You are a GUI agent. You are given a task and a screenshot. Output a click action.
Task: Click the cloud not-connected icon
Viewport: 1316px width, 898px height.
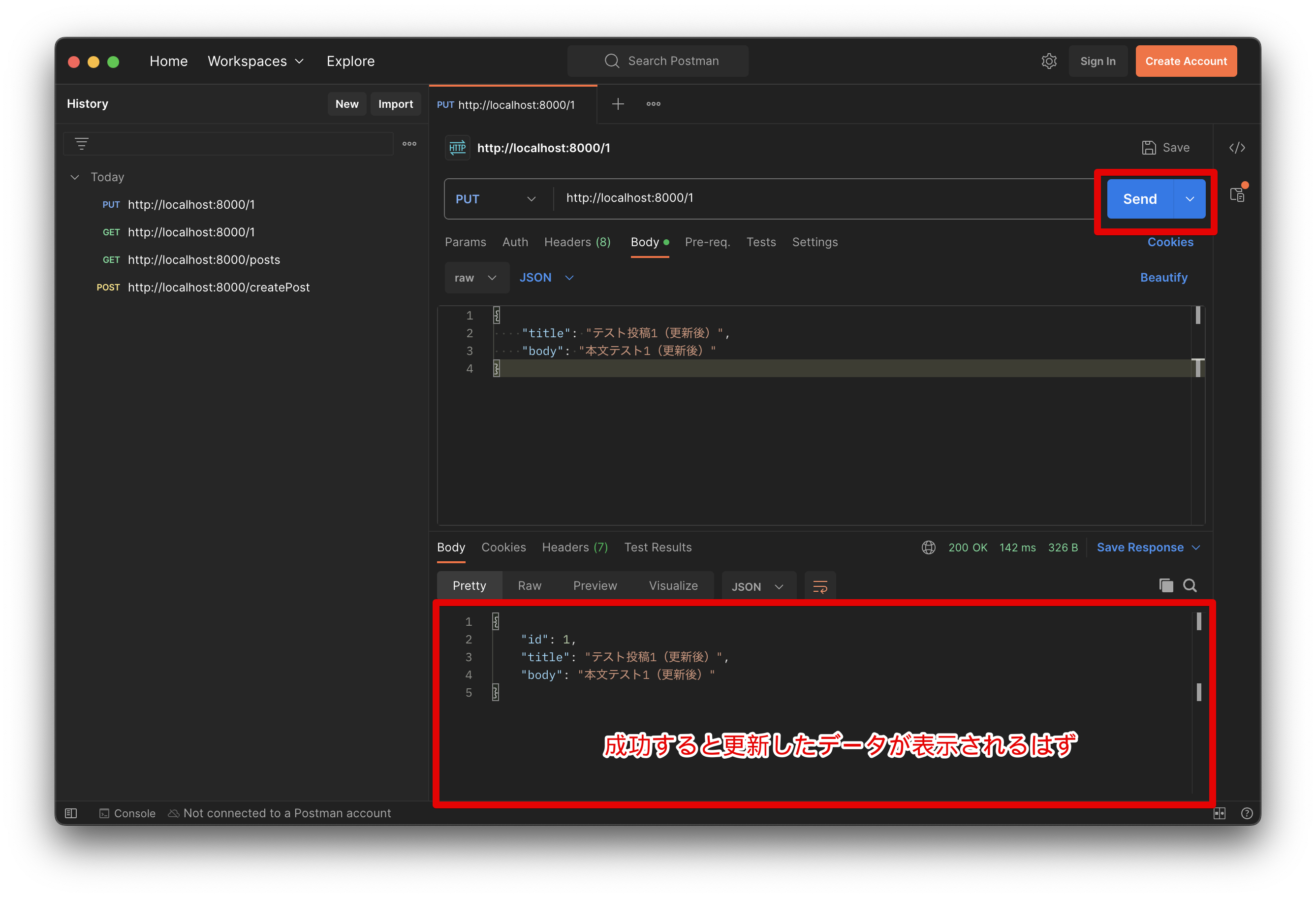tap(174, 813)
